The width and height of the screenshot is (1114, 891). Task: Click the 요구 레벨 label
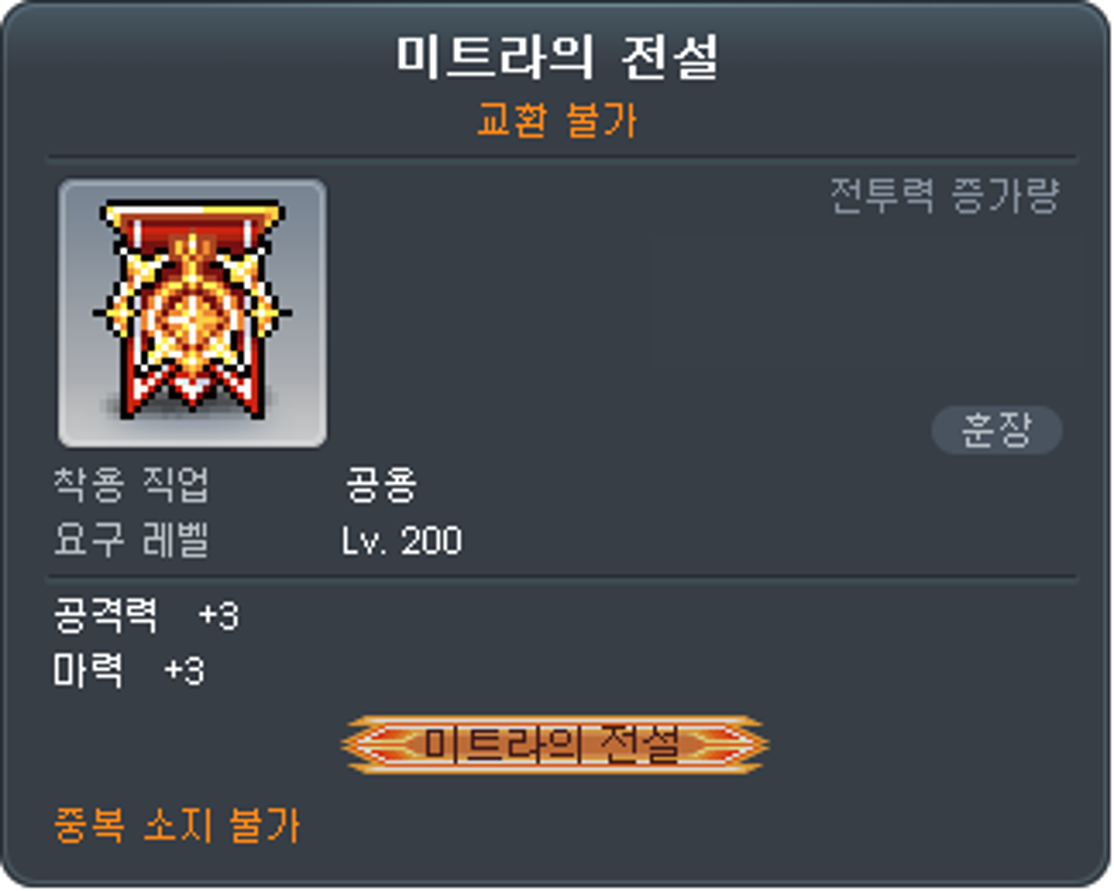click(131, 540)
